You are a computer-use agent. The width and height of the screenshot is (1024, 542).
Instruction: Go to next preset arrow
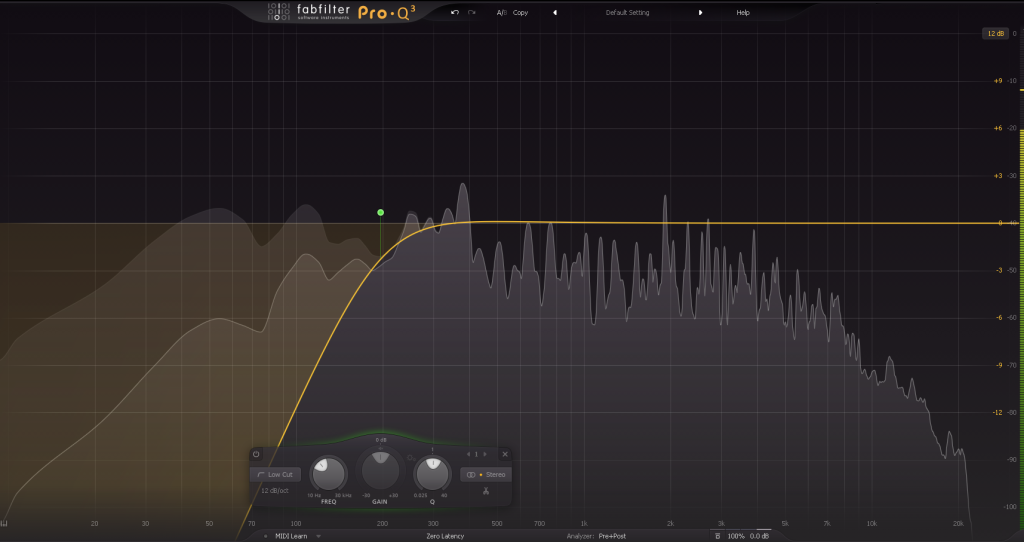pyautogui.click(x=700, y=13)
